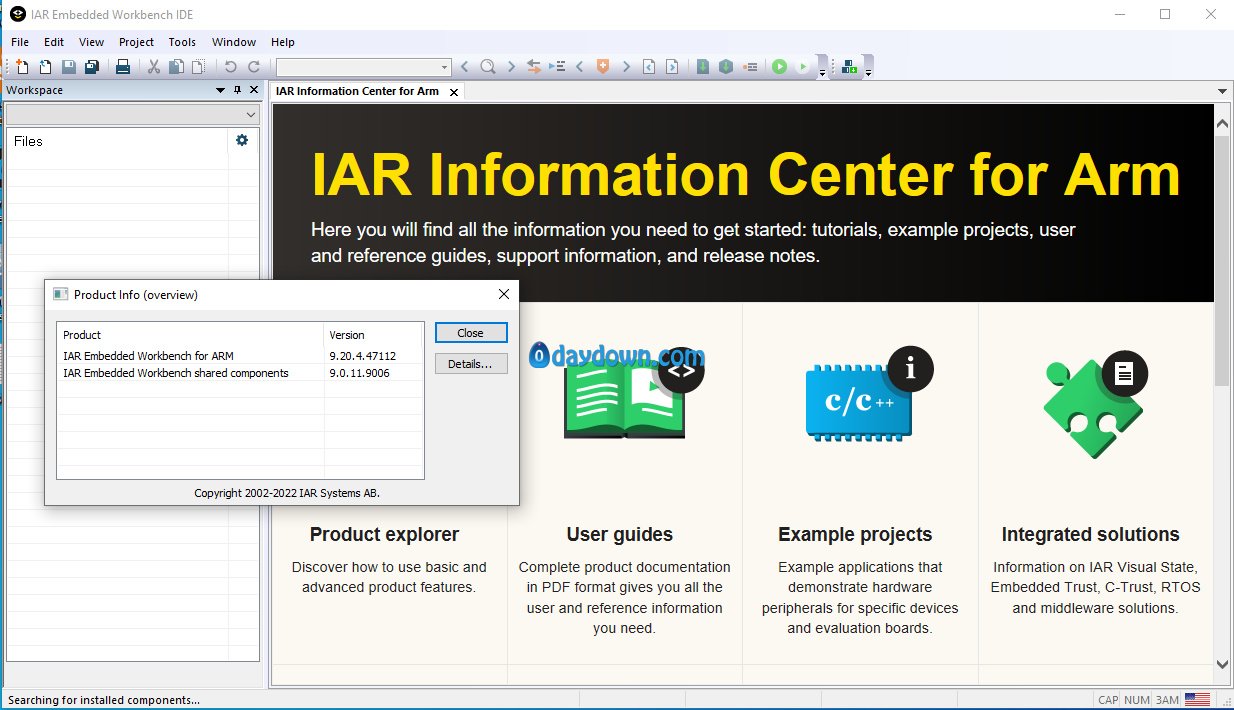The image size is (1234, 710).
Task: Click the Files column header
Action: point(118,141)
